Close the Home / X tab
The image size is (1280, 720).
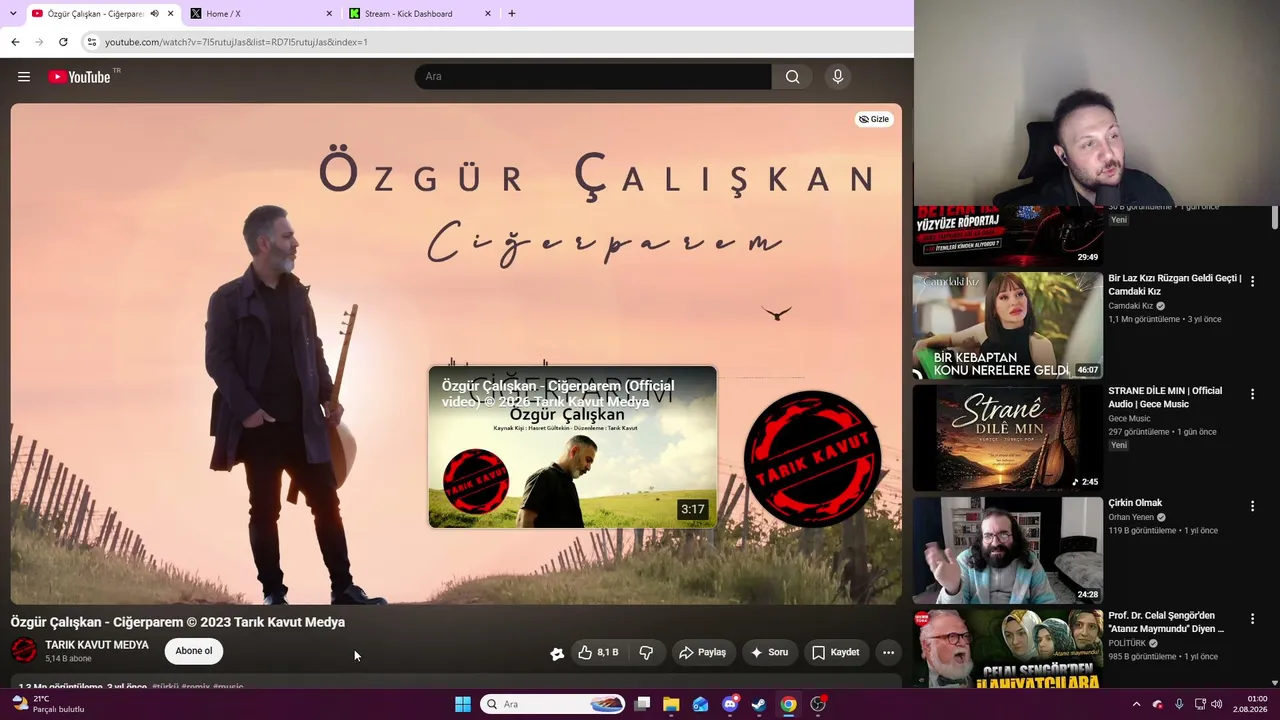point(329,14)
